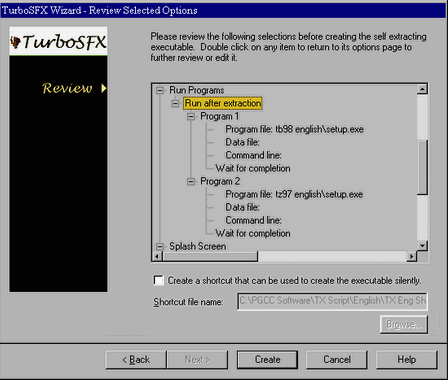
Task: Select Data file row under Program 2
Action: [x=242, y=207]
